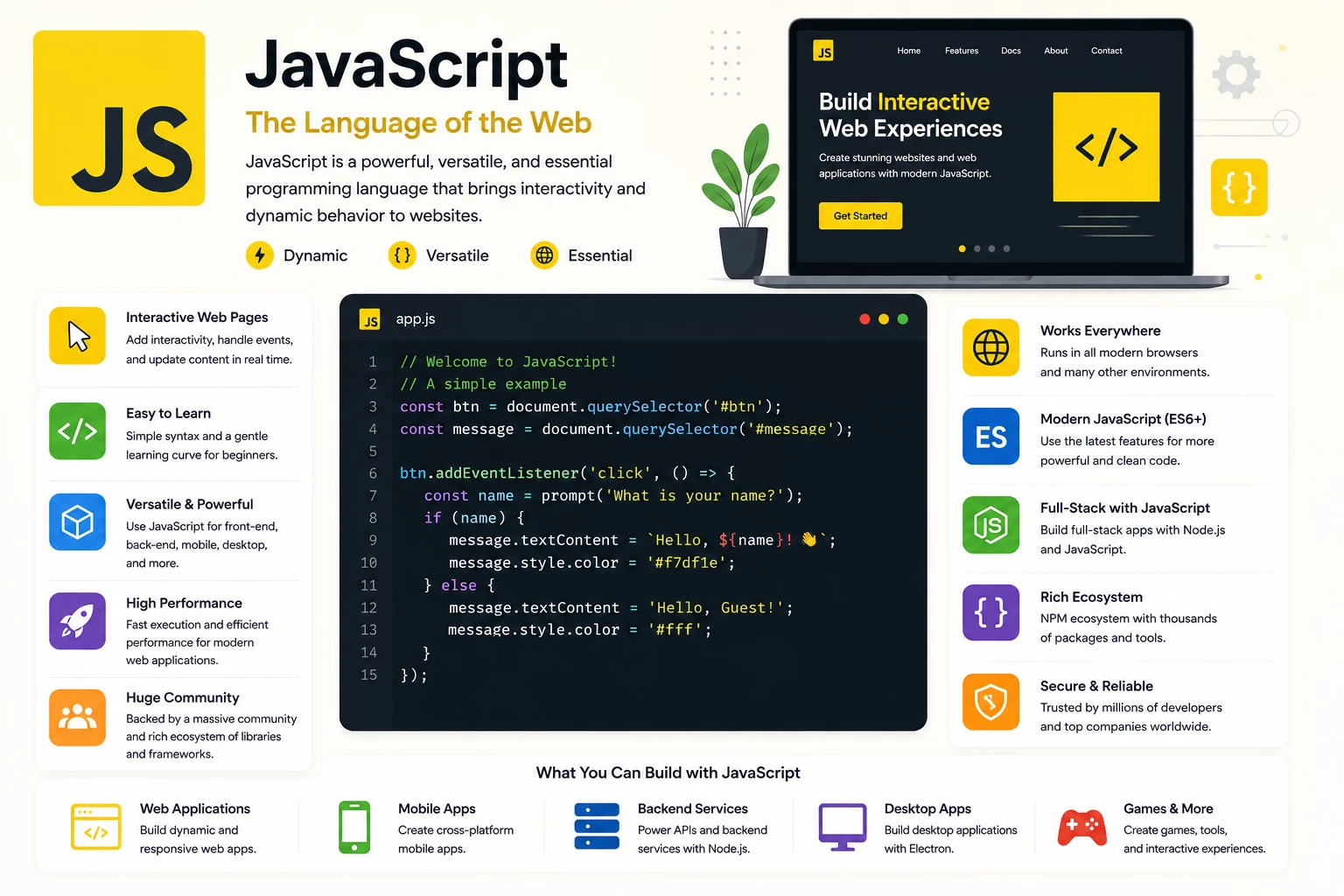Click the purple Desktop Apps monitor icon
Screen dimensions: 1344x896
click(x=843, y=827)
